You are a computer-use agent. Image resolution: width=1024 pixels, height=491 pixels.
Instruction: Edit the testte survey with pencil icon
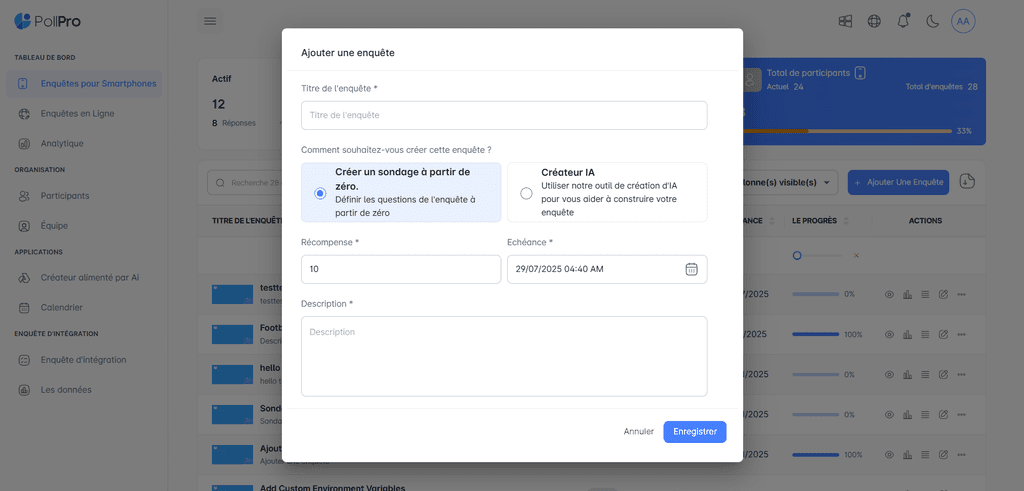click(x=943, y=294)
